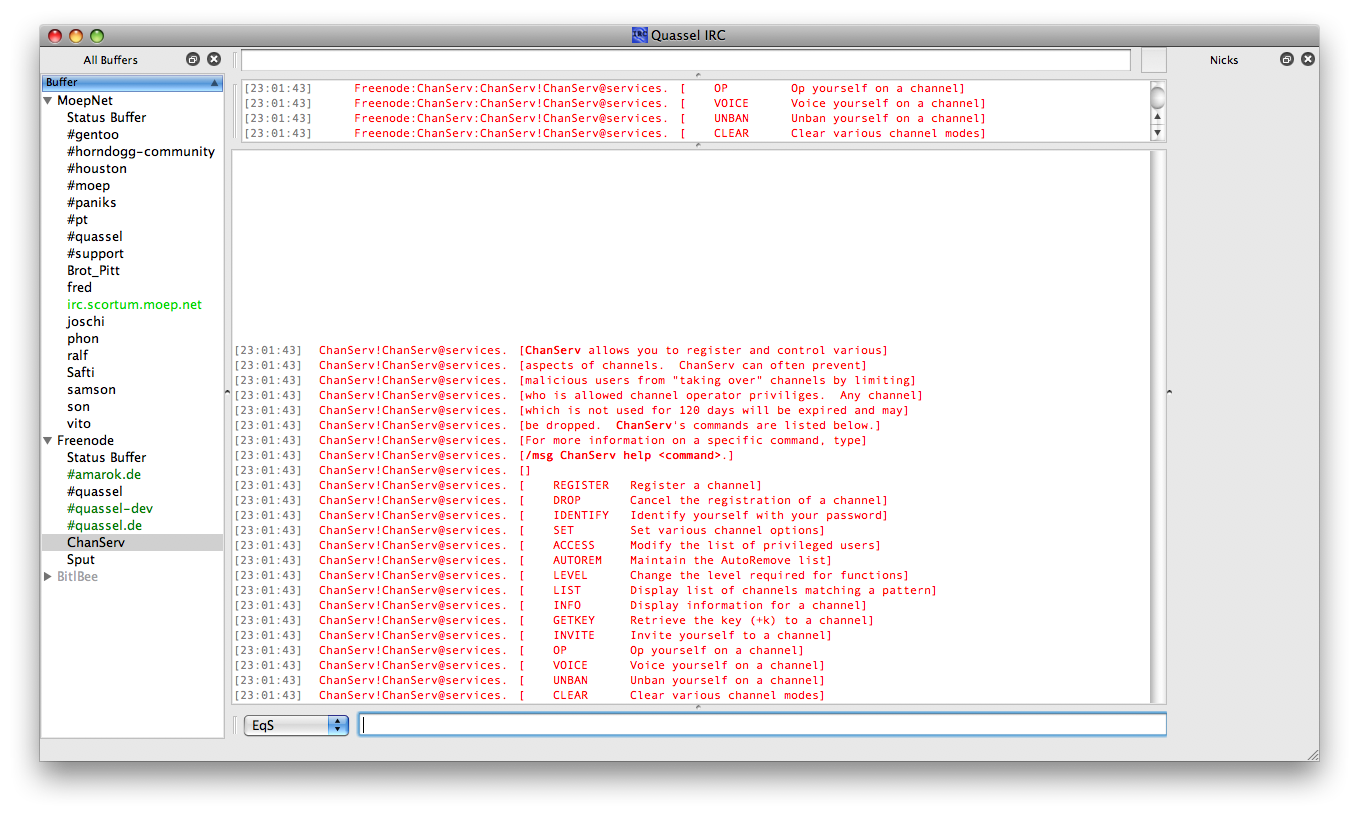Screen dimensions: 1359x816
Task: Click the chat message input field
Action: (763, 725)
